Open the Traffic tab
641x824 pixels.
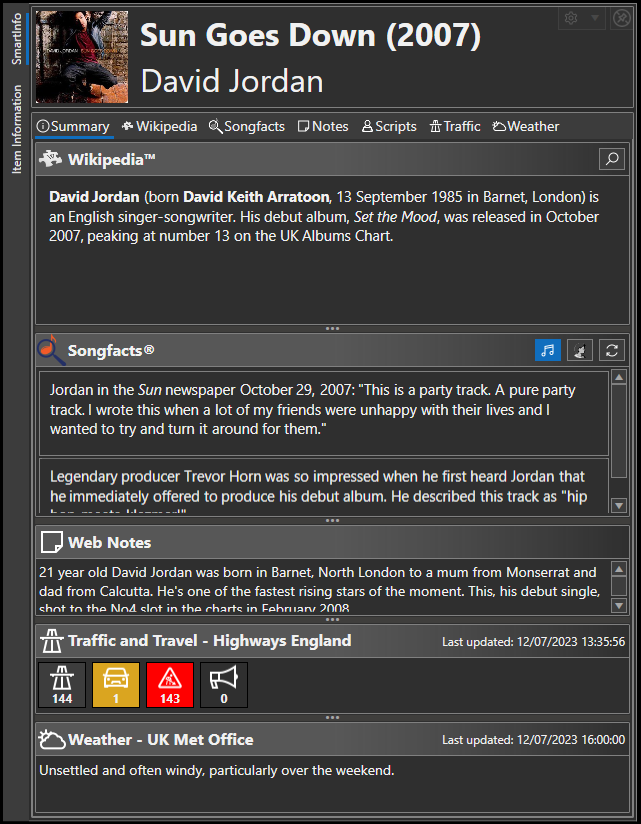(x=455, y=127)
